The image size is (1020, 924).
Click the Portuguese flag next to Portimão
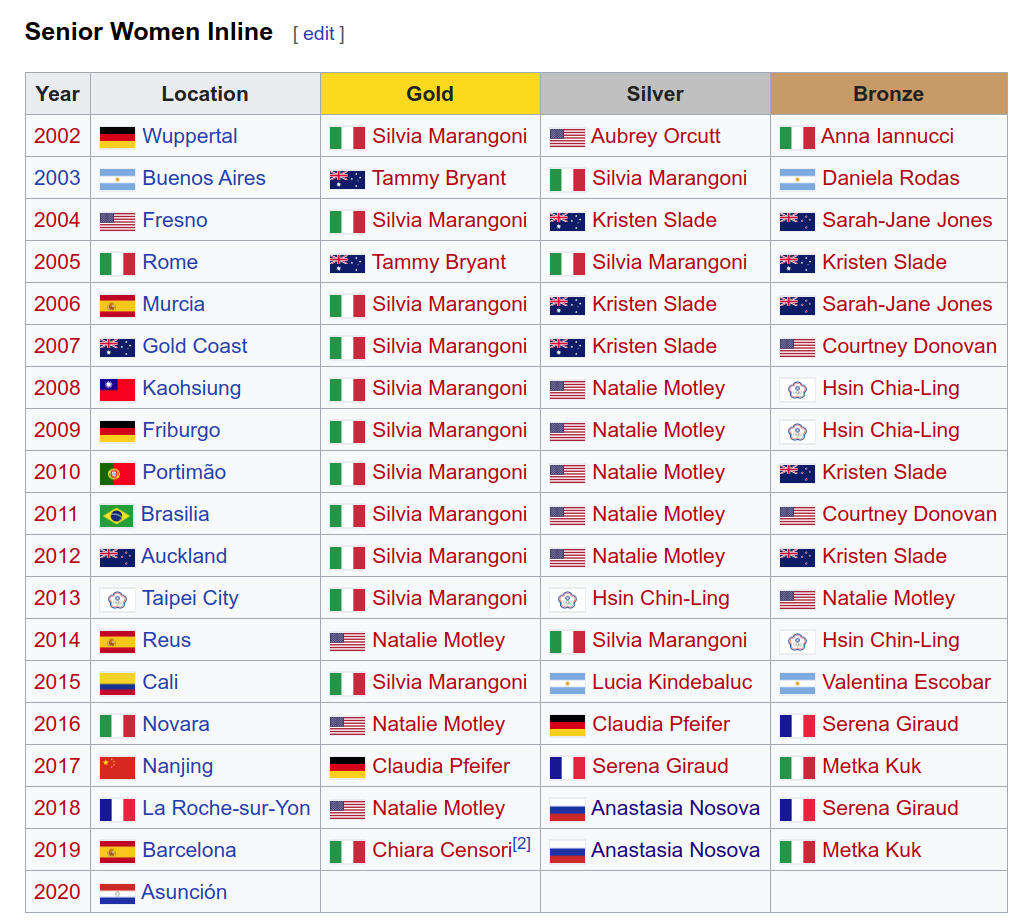pos(117,473)
